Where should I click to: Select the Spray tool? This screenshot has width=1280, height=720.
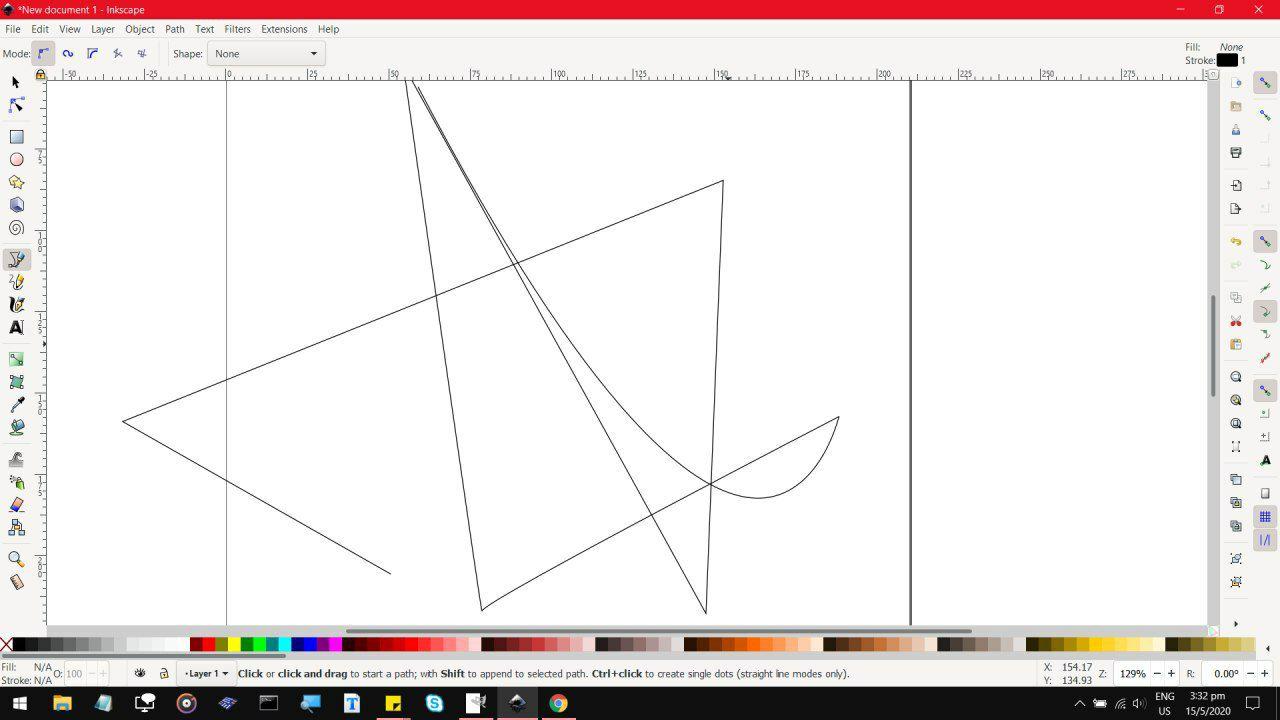(x=16, y=483)
